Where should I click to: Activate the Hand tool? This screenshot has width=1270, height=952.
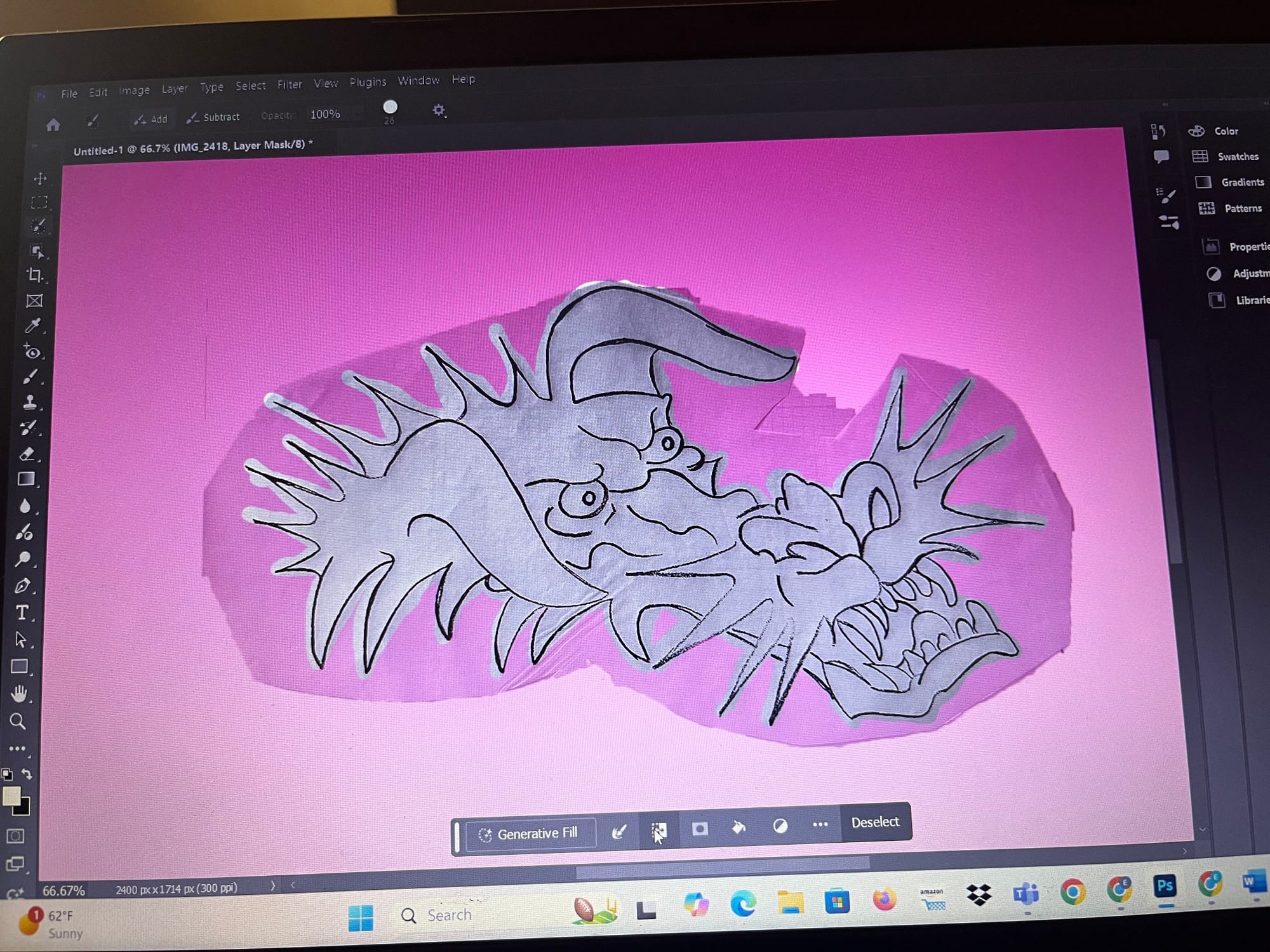[19, 694]
